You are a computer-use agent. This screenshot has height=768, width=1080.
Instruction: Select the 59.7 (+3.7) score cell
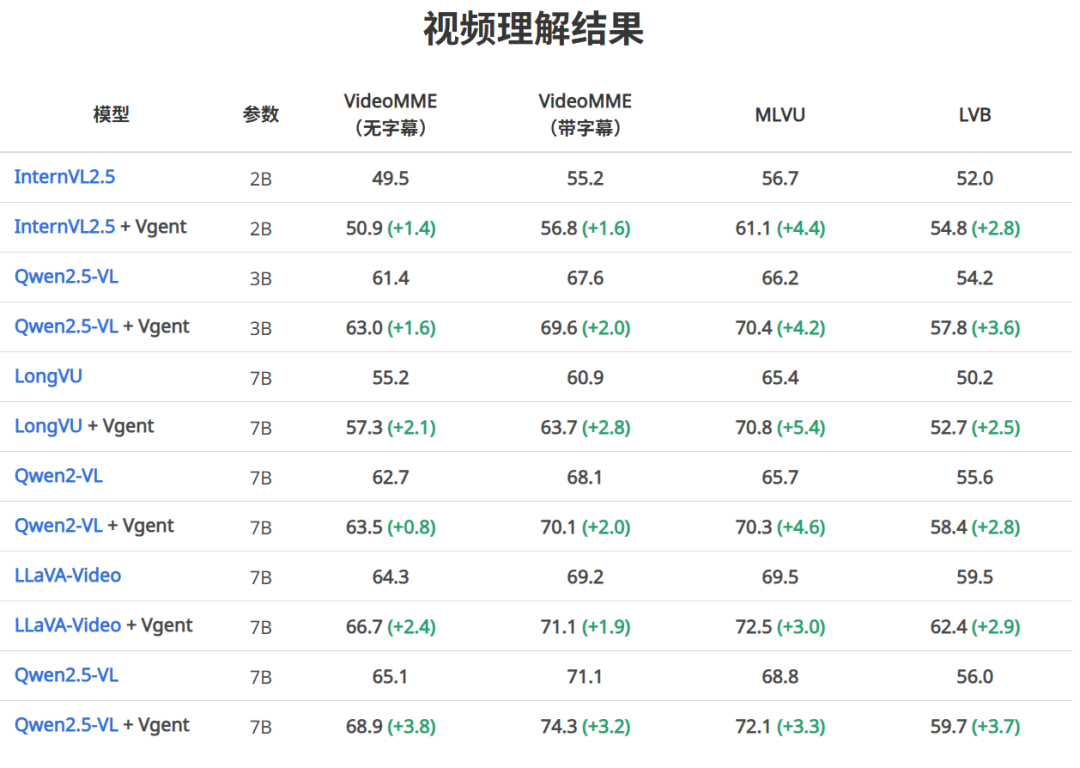[975, 726]
